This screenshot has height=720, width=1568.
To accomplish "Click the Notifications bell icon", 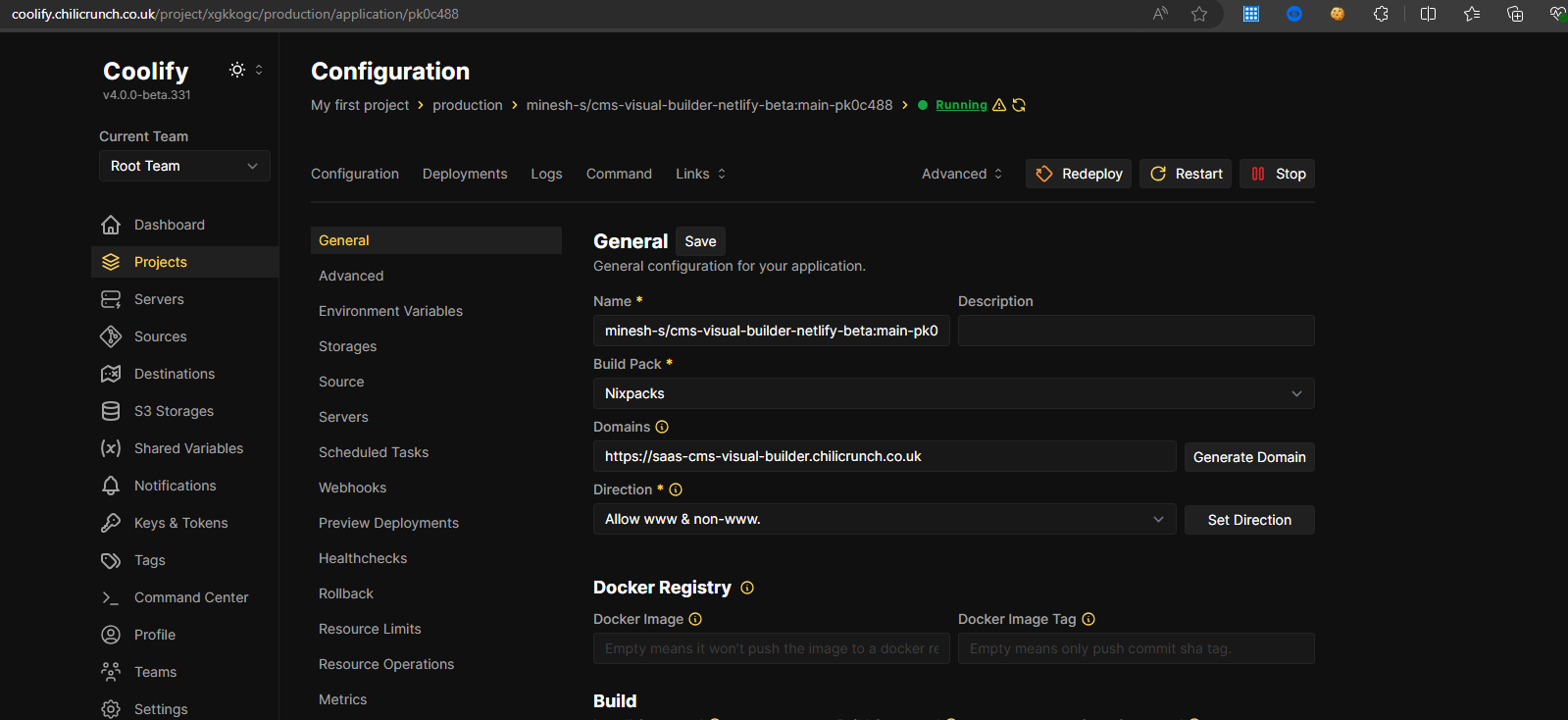I will [111, 486].
